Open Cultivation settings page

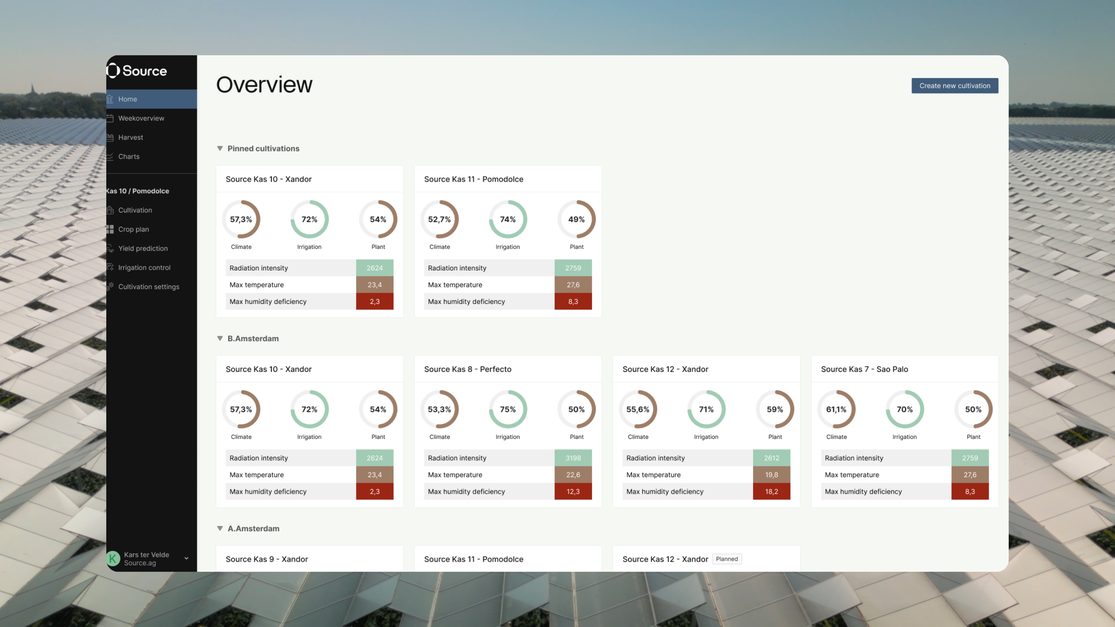[x=149, y=286]
